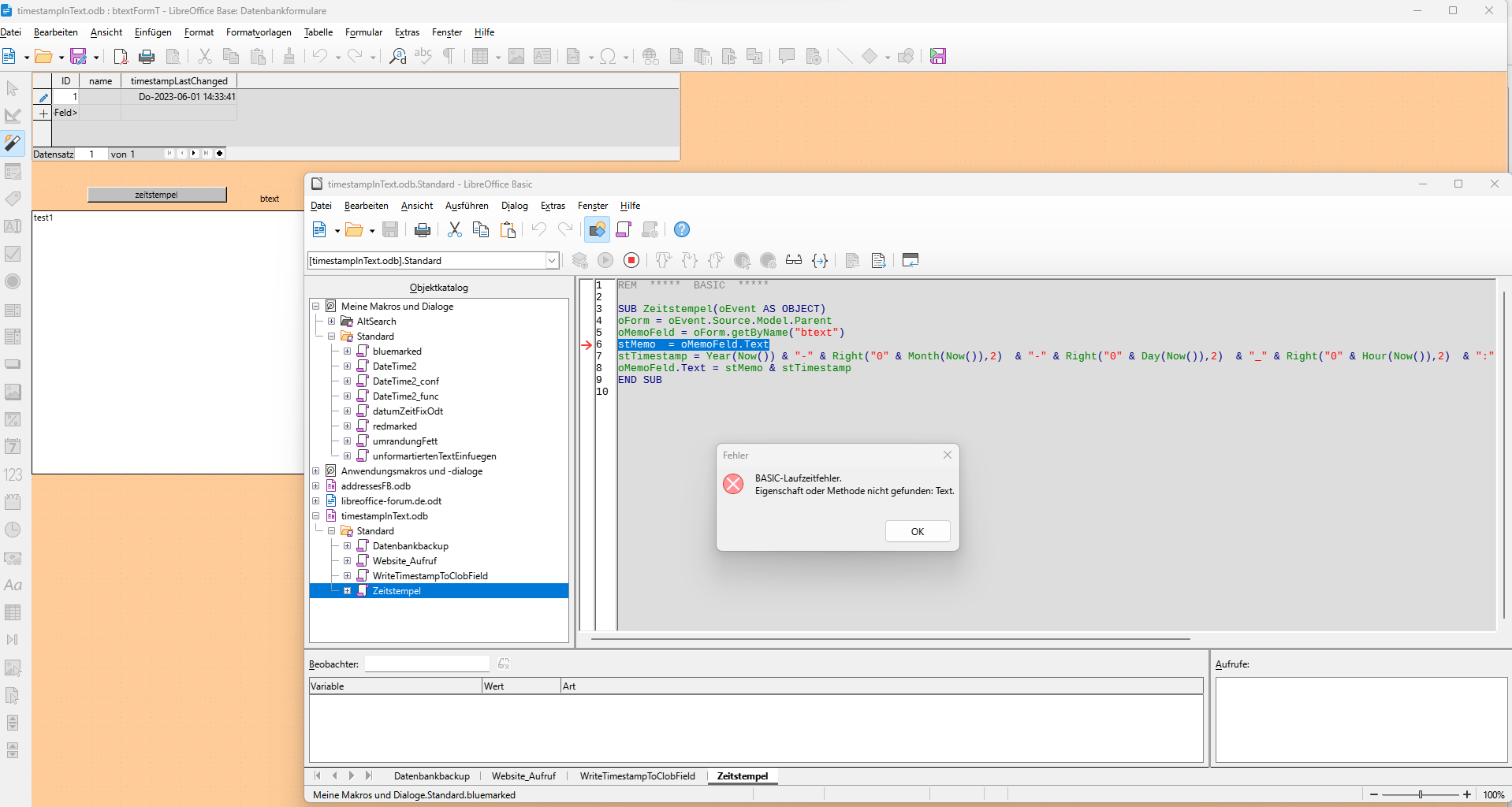The image size is (1512, 807).
Task: Toggle formatting marks icon in form toolbar
Action: click(x=449, y=56)
